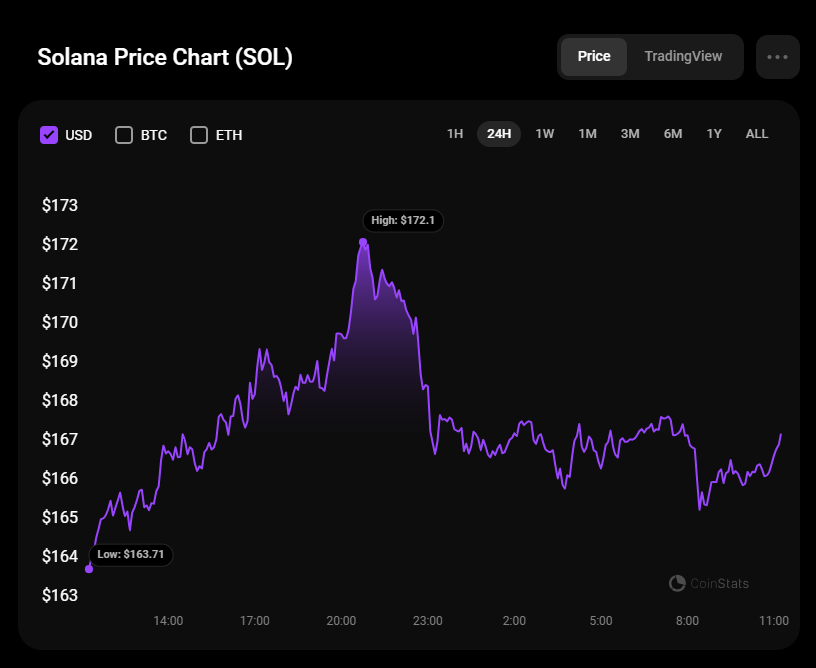Show the 3M time range
This screenshot has width=816, height=668.
[x=630, y=134]
